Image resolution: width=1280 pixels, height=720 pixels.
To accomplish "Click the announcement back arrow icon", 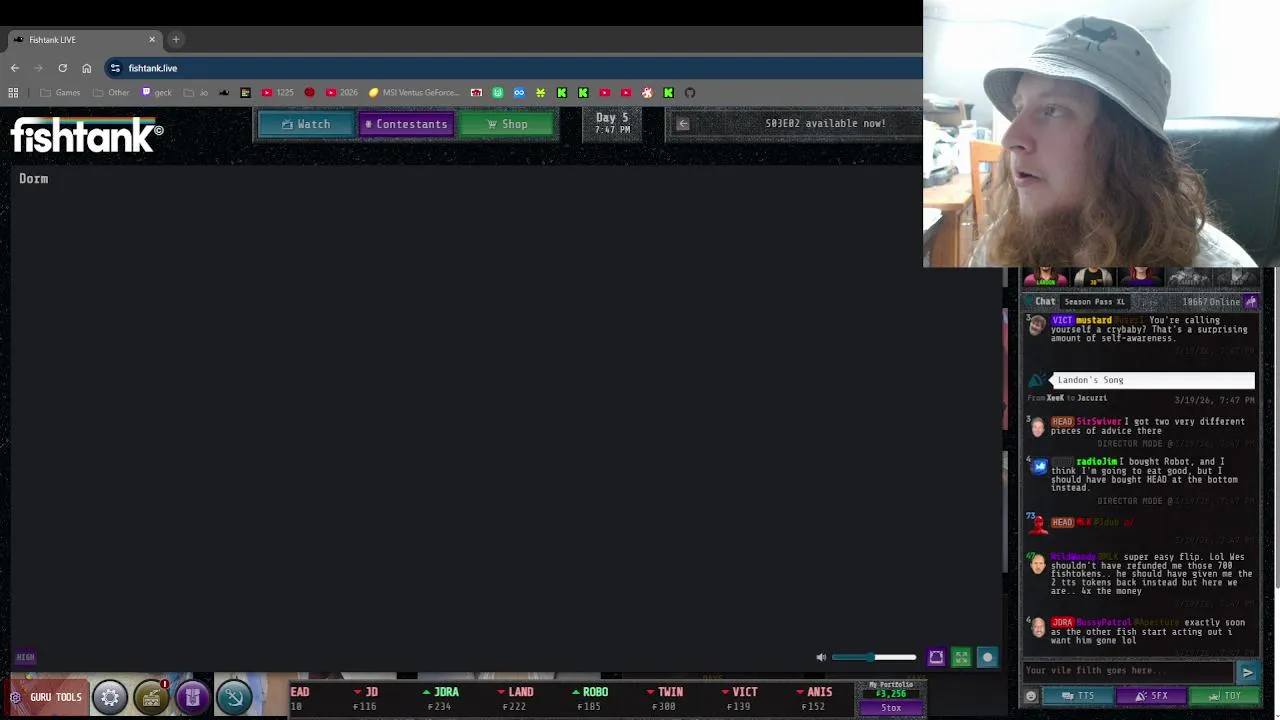I will (683, 124).
